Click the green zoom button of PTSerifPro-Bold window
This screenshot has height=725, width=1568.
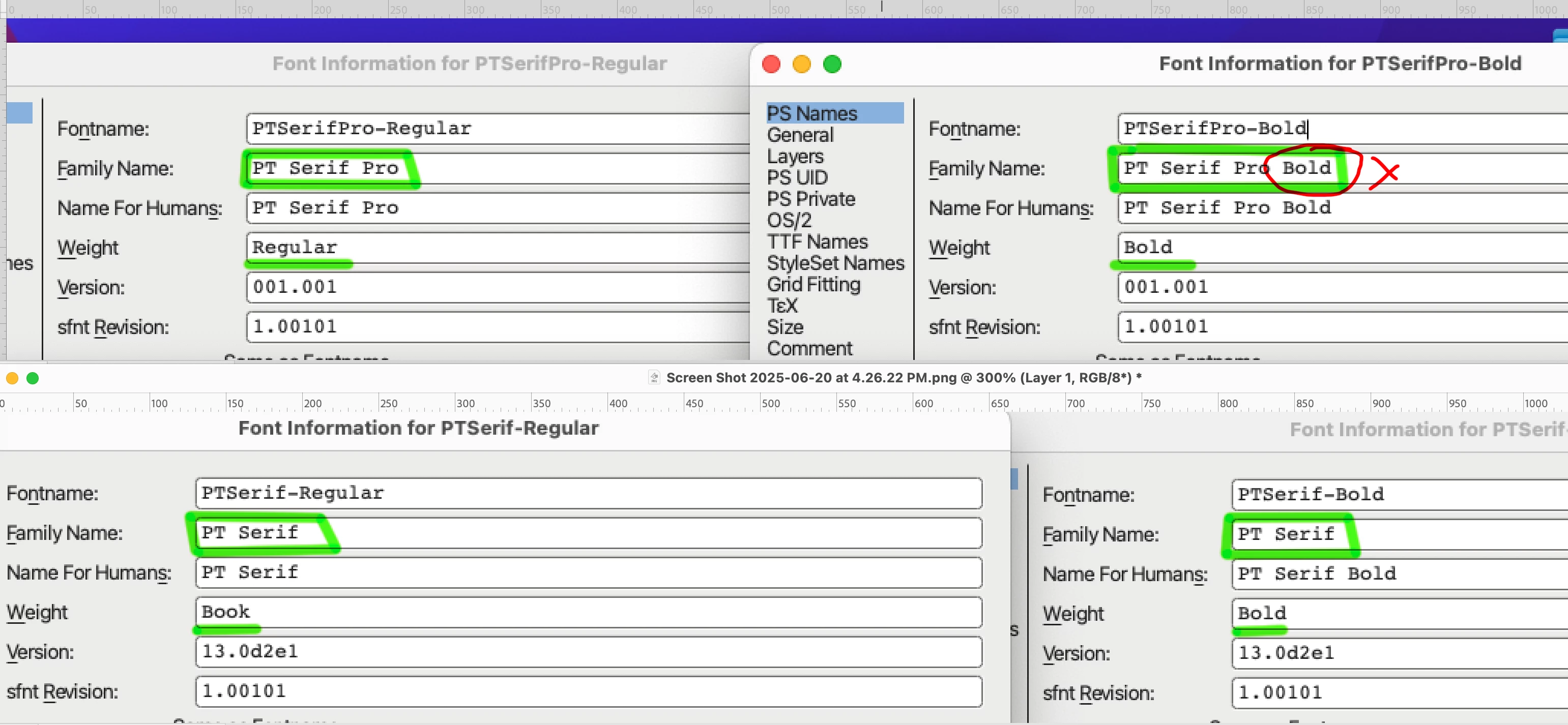pos(831,64)
